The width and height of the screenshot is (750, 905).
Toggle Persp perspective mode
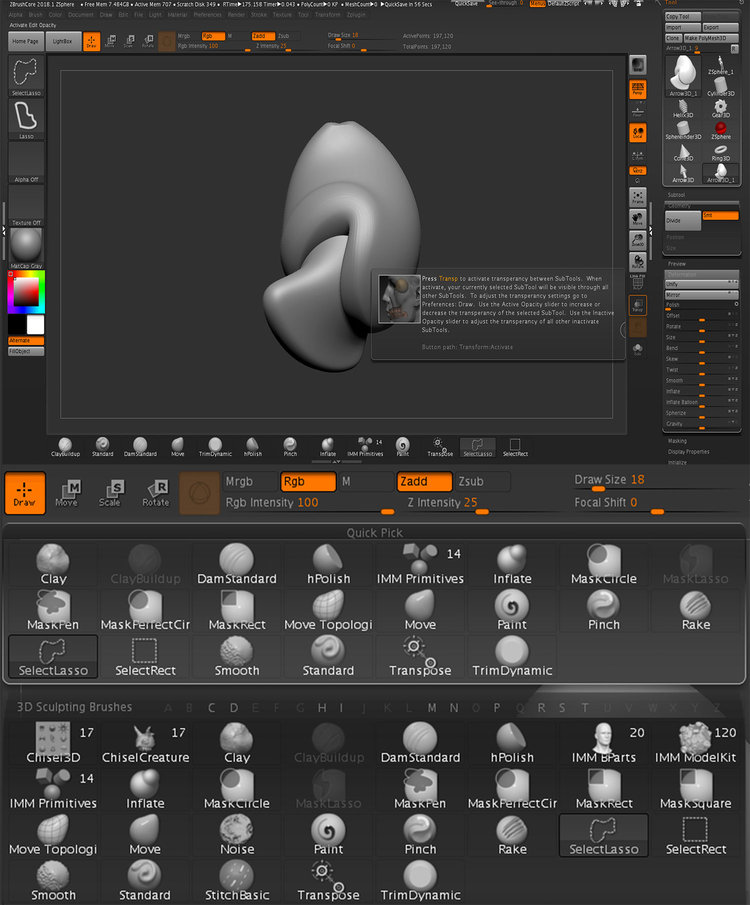click(637, 89)
